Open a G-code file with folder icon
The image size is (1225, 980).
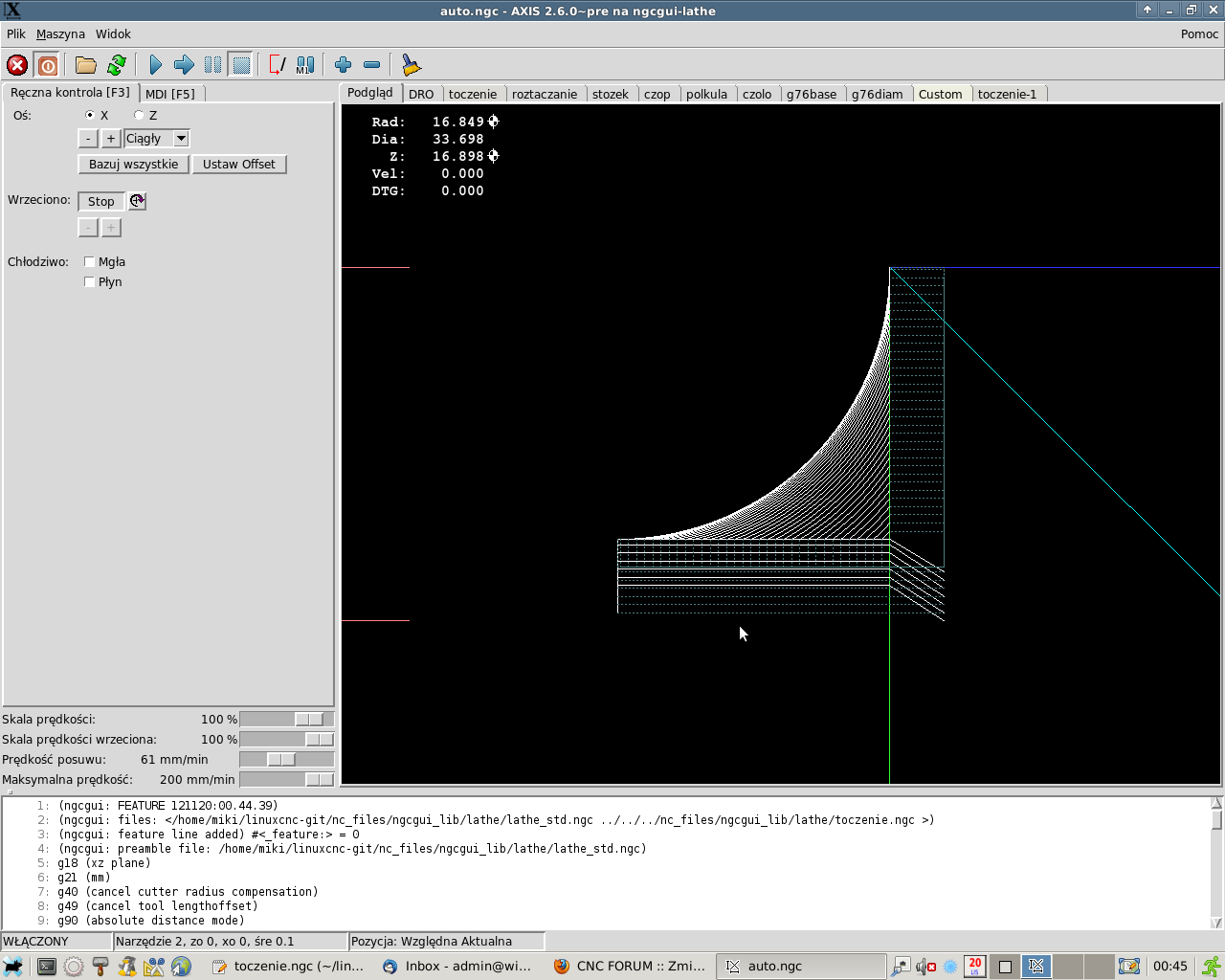tap(86, 65)
